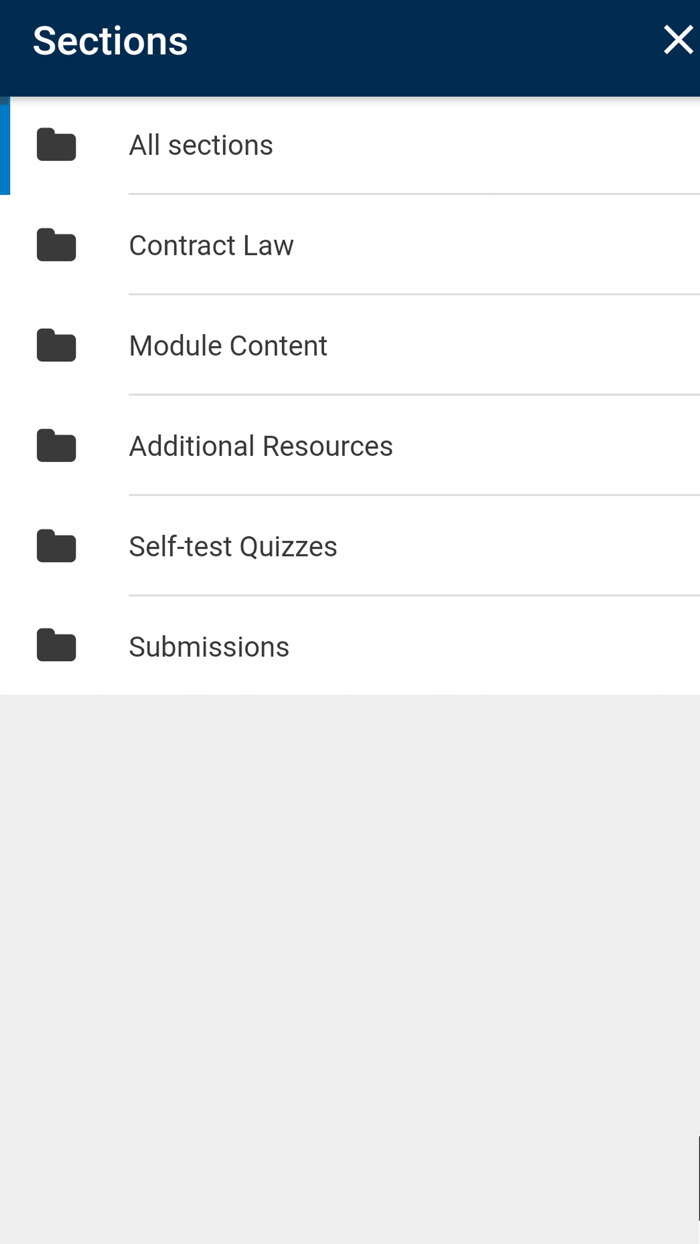This screenshot has height=1244, width=700.
Task: Close the Sections panel with the X
Action: click(x=678, y=40)
